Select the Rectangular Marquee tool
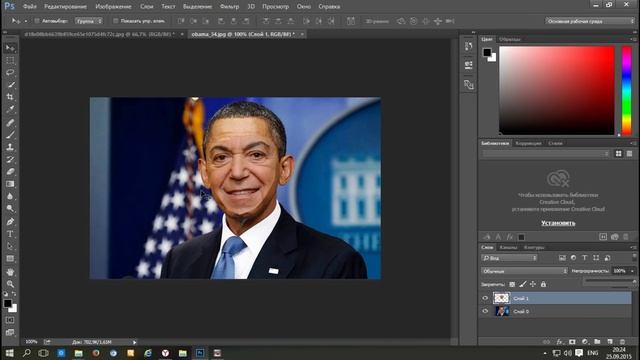Viewport: 640px width, 360px height. pos(10,60)
